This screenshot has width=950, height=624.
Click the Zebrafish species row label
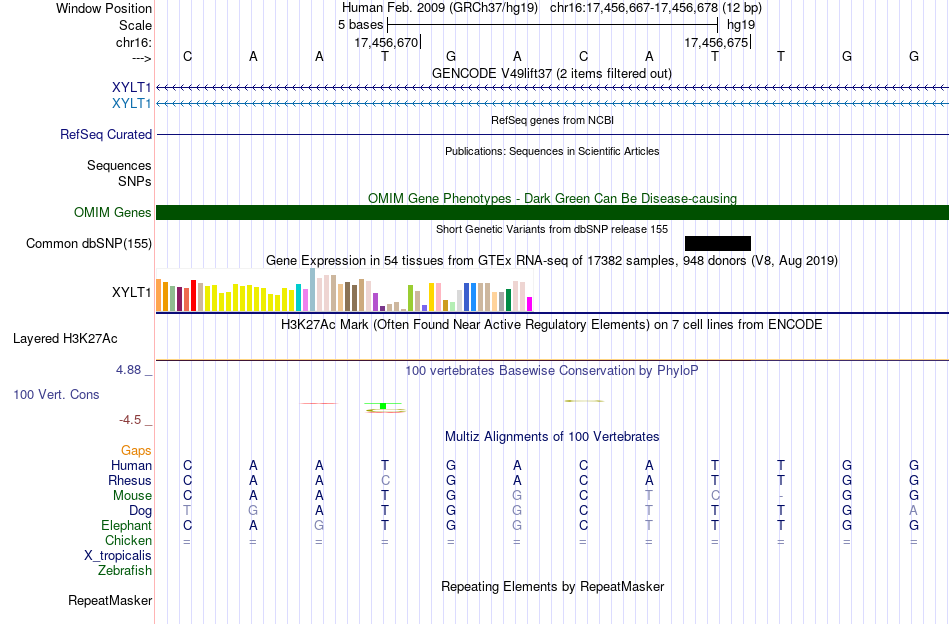(125, 571)
